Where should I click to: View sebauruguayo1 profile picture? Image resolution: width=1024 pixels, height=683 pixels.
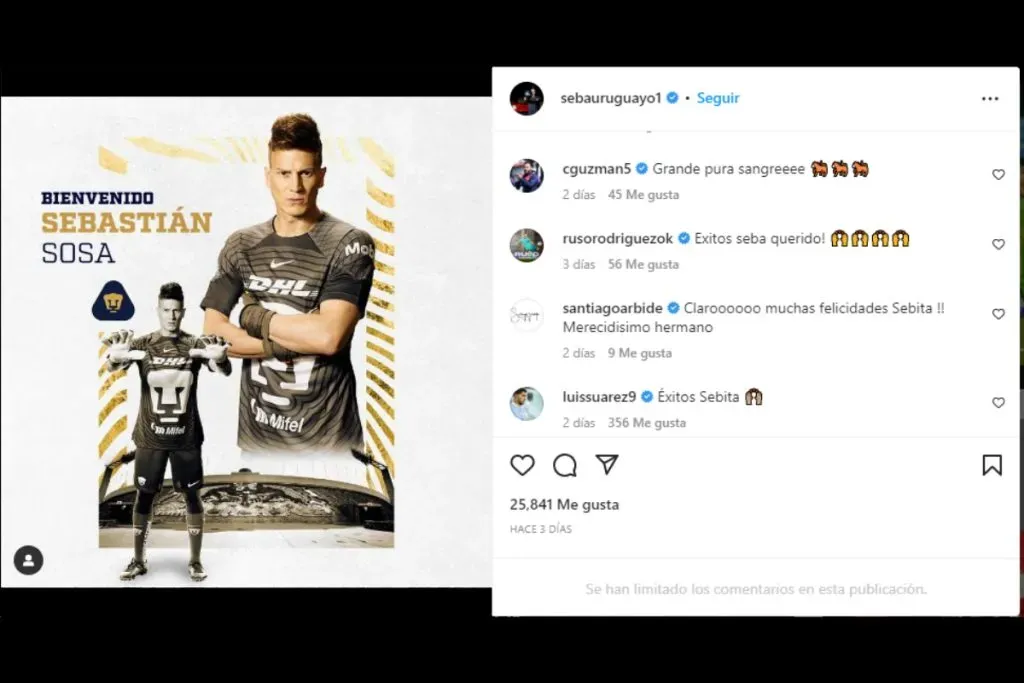coord(526,99)
